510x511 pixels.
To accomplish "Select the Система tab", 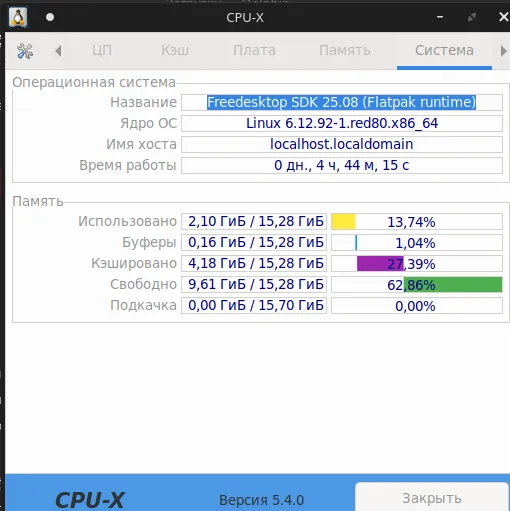I will coord(444,51).
